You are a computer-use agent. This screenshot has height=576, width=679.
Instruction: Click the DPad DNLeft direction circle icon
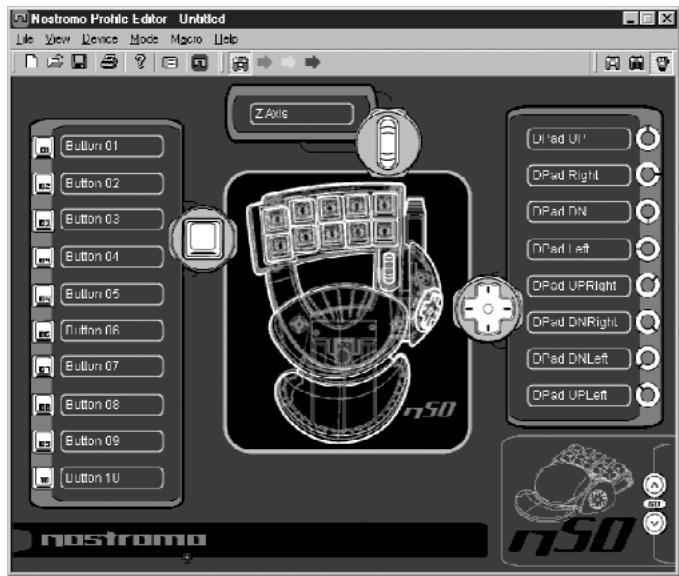pos(648,359)
